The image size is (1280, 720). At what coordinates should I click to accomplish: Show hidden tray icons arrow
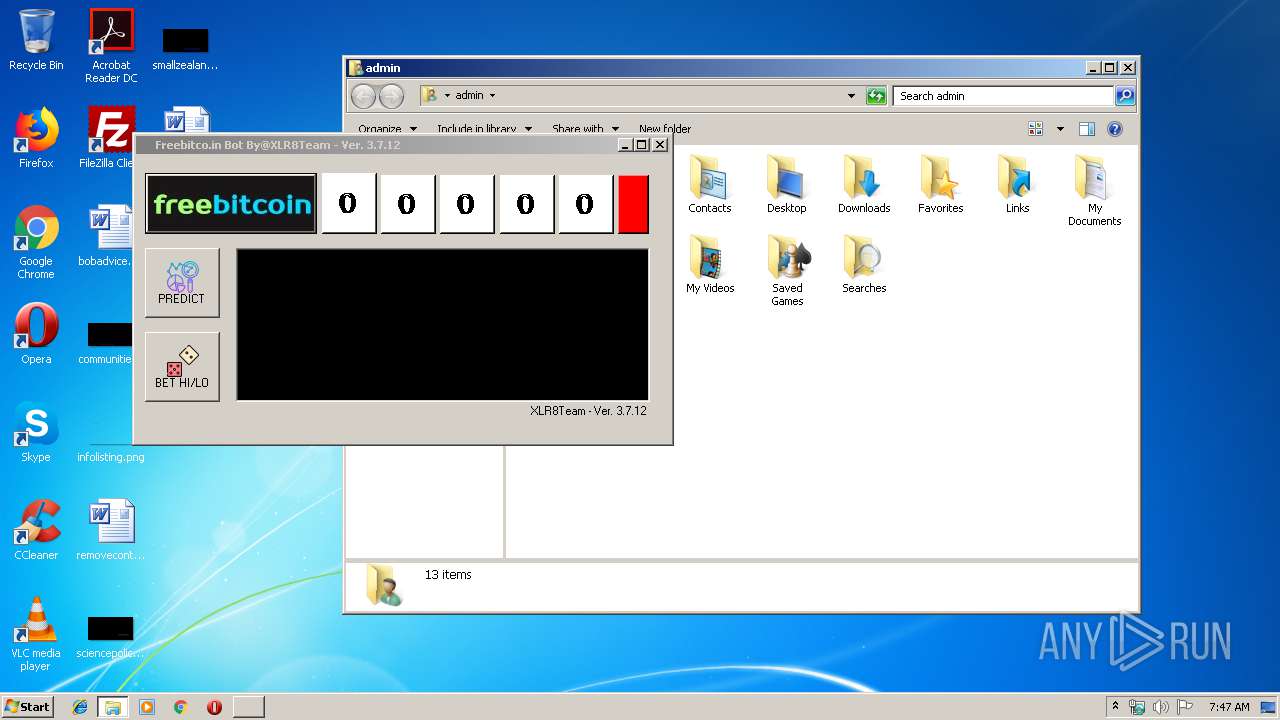[x=1115, y=707]
